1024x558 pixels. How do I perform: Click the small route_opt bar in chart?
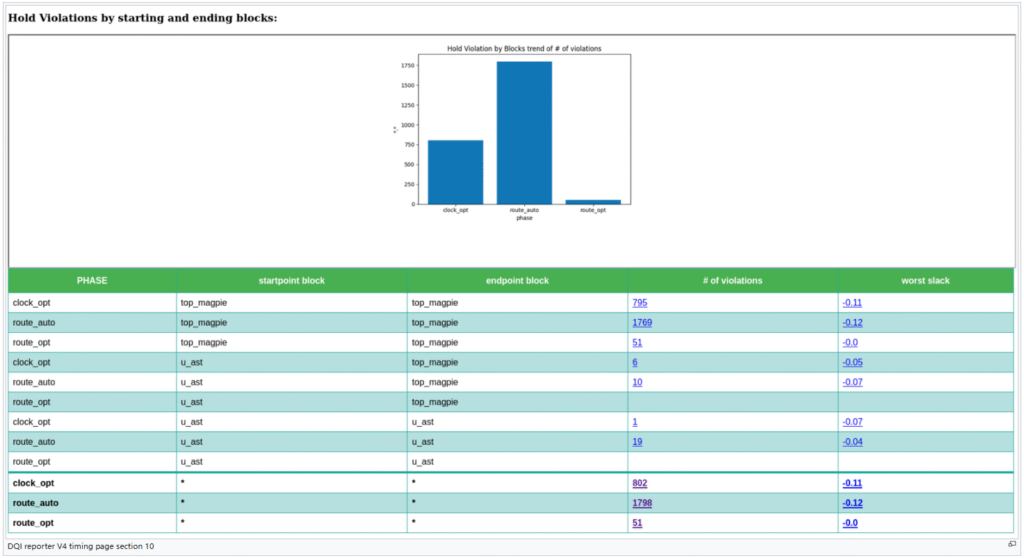(593, 201)
